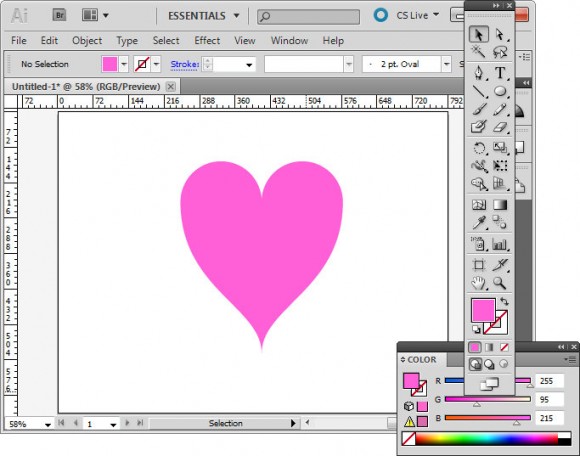Enable Draw Normal mode
Image resolution: width=580 pixels, height=456 pixels.
475,364
